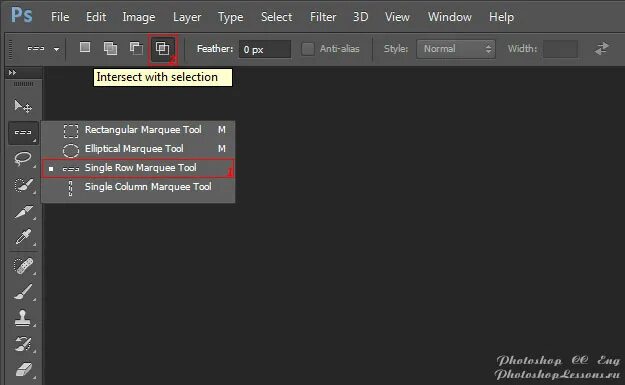Click the Add to selection icon
The width and height of the screenshot is (625, 385).
pos(110,48)
